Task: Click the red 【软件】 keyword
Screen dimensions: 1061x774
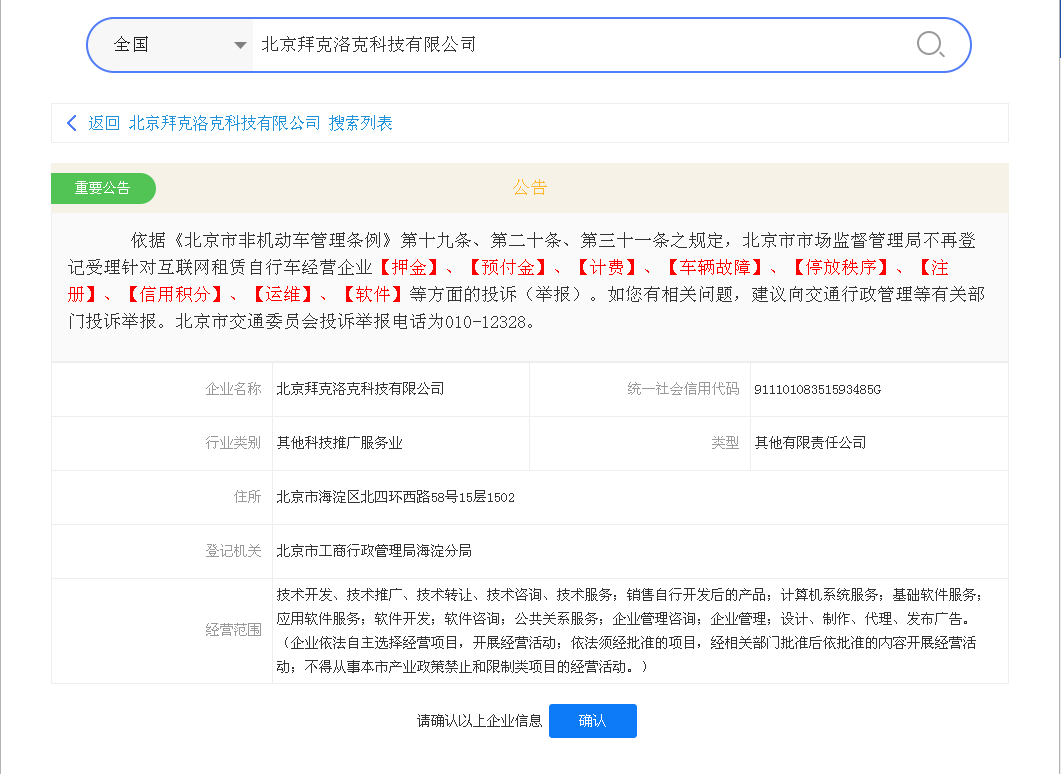Action: (372, 295)
